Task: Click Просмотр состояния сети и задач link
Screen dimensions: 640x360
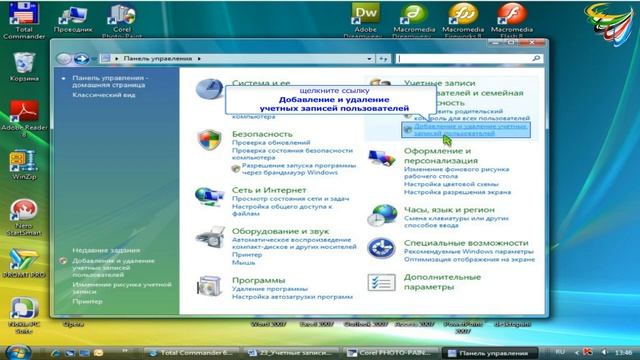Action: click(x=290, y=199)
